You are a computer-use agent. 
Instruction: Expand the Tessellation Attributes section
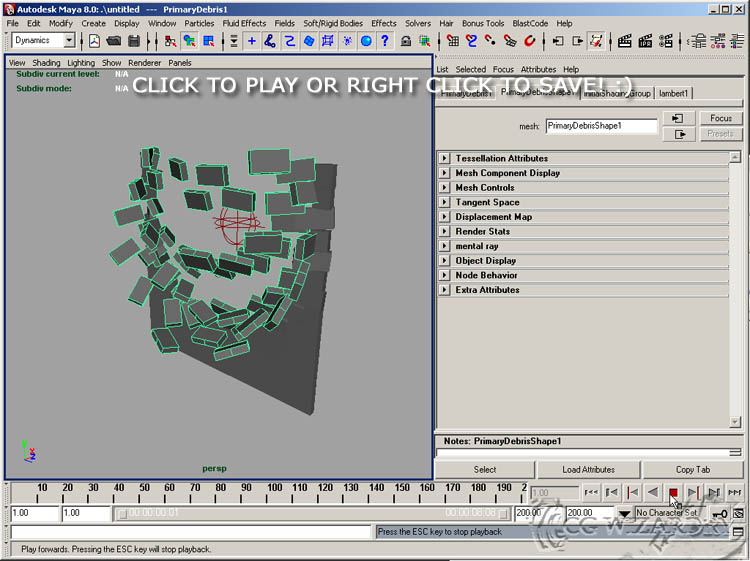pyautogui.click(x=444, y=158)
